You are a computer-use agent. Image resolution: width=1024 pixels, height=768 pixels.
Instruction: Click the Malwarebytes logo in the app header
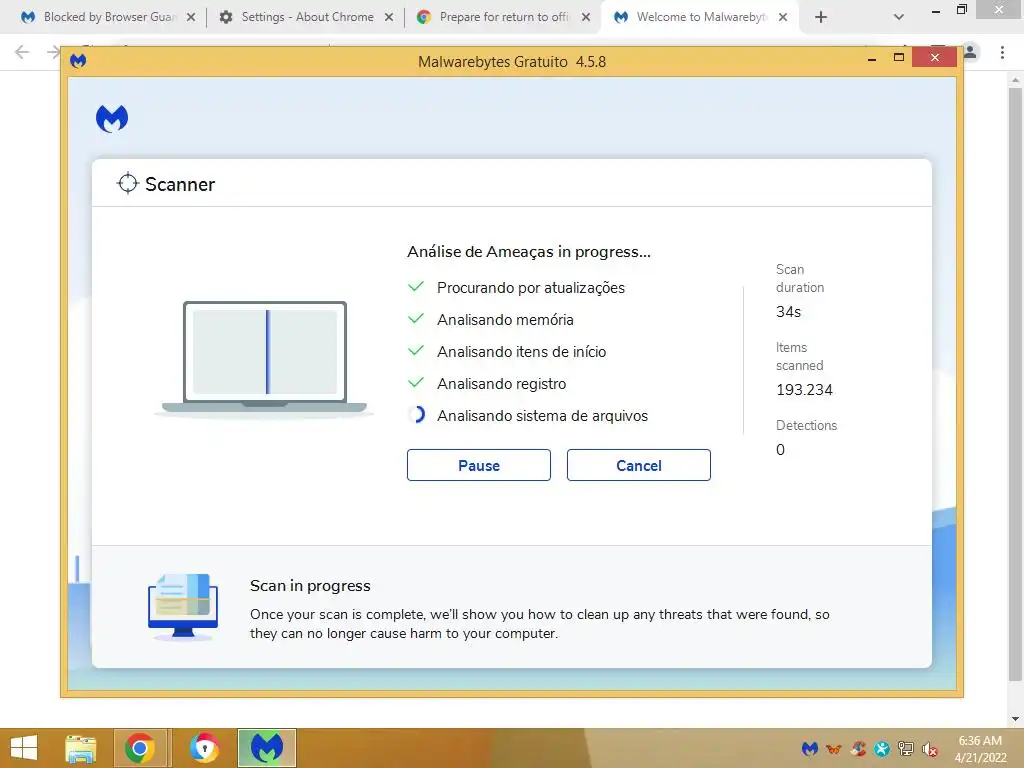click(x=112, y=118)
